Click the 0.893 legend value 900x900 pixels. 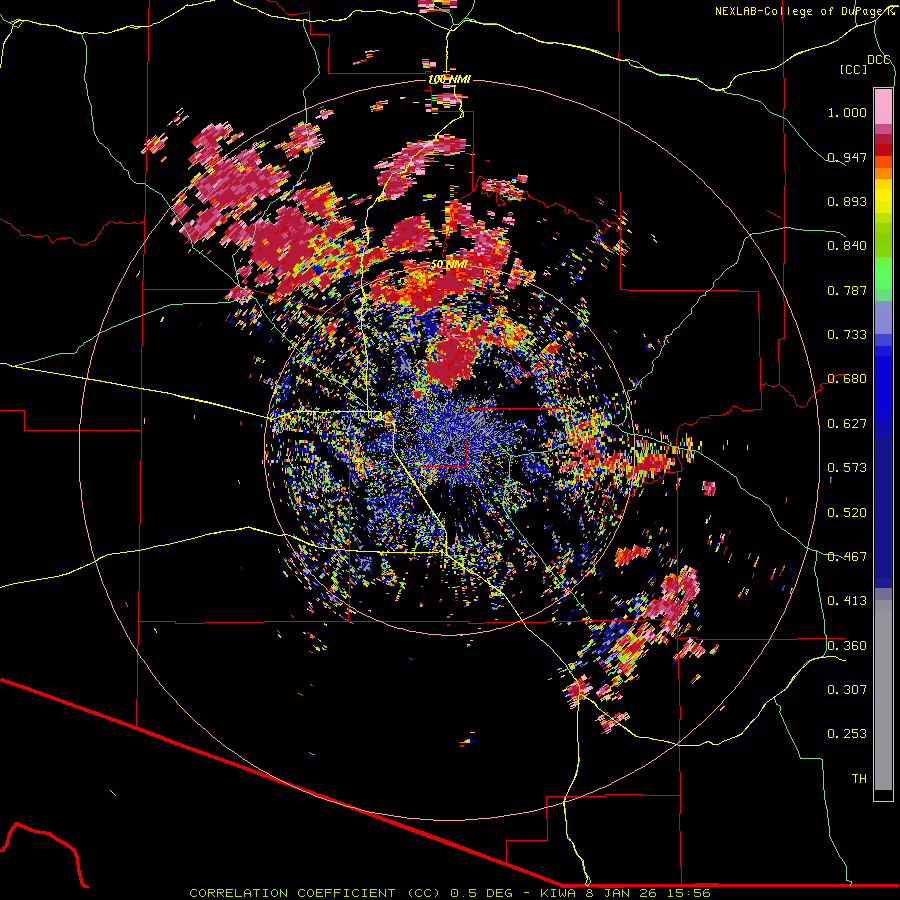[x=847, y=201]
